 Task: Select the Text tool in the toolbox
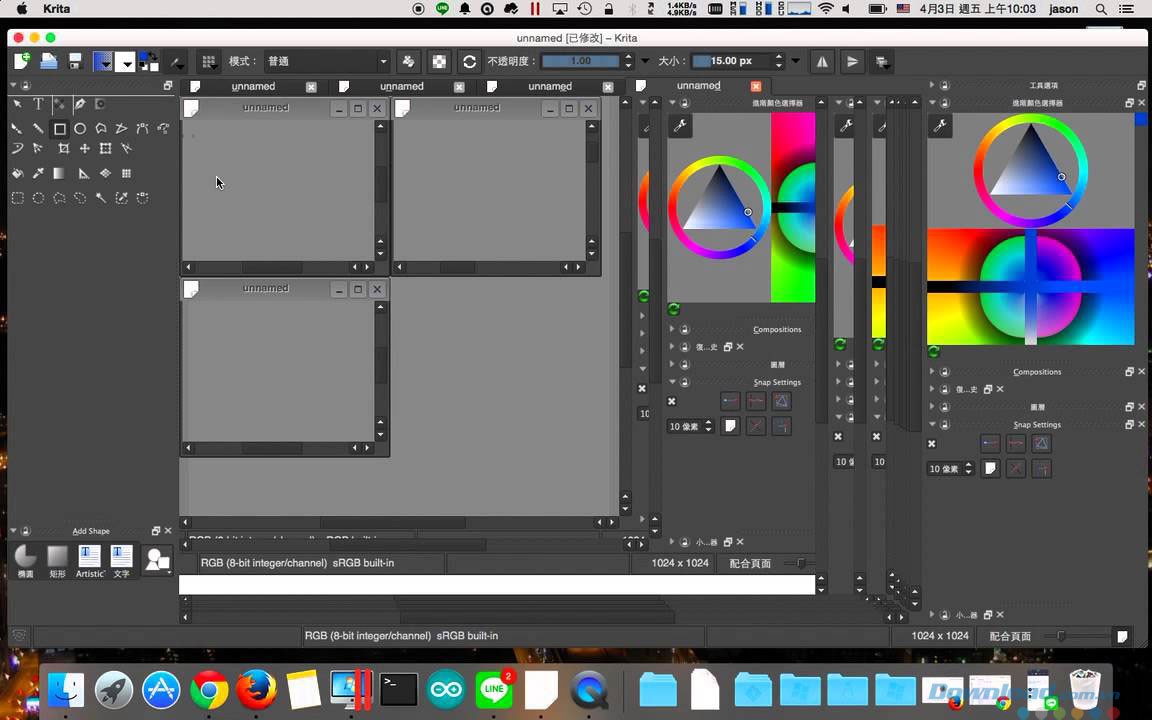38,104
